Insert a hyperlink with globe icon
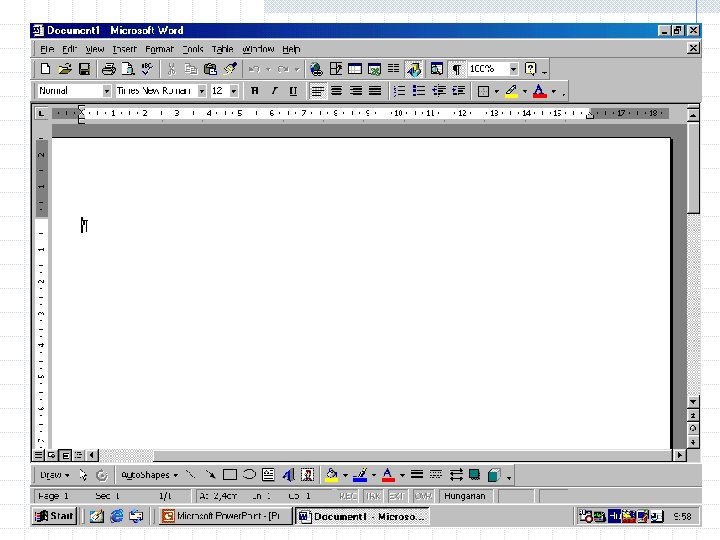Viewport: 720px width, 540px height. (316, 69)
